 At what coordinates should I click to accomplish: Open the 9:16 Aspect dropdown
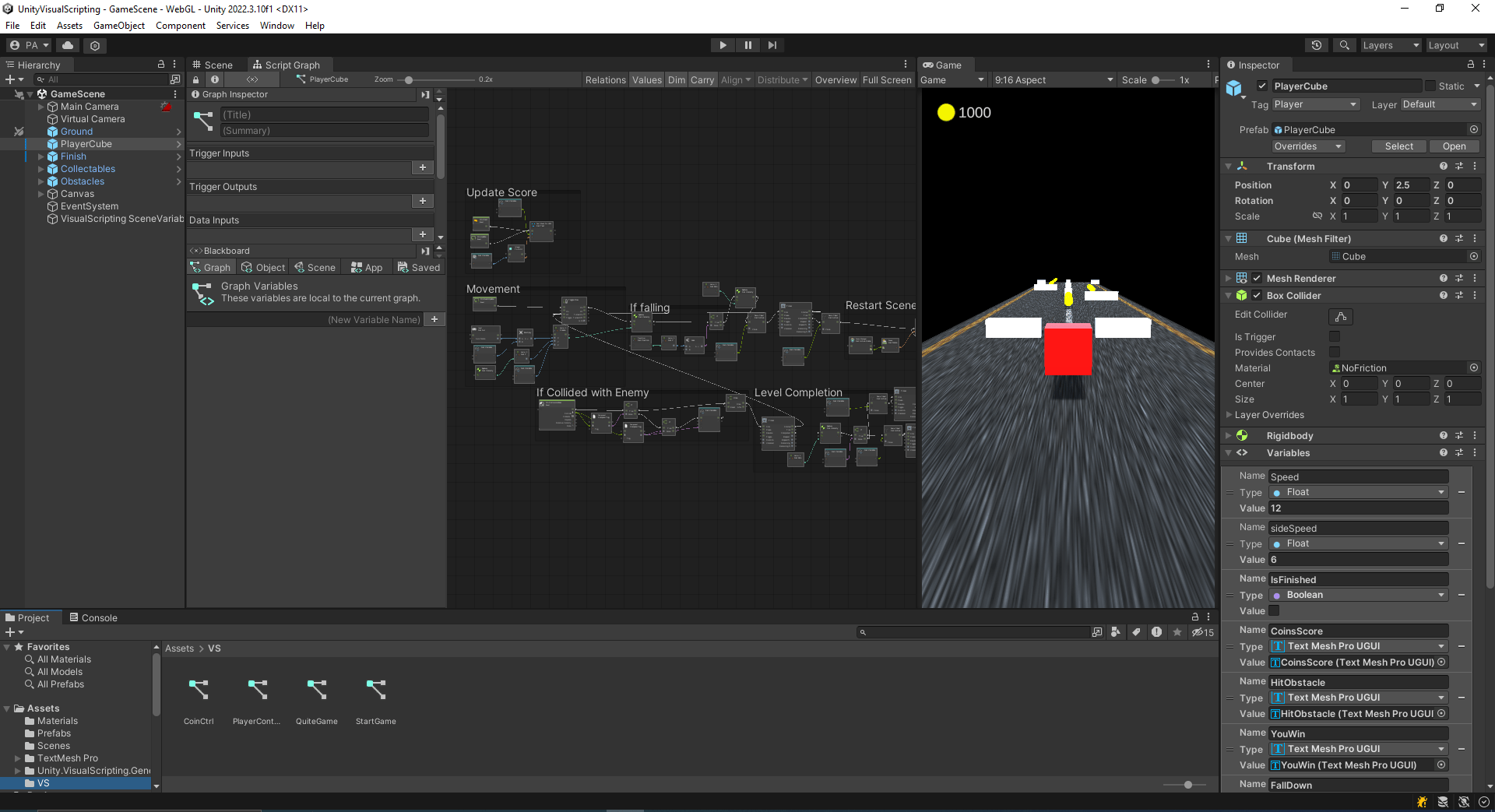[1053, 79]
